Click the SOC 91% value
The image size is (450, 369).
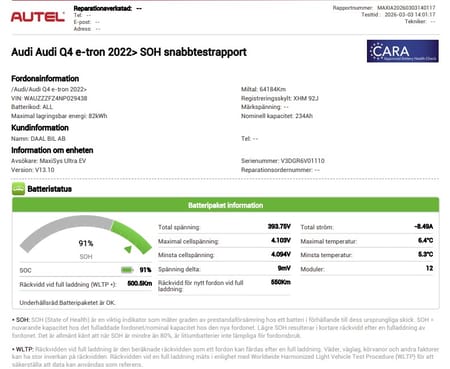145,270
